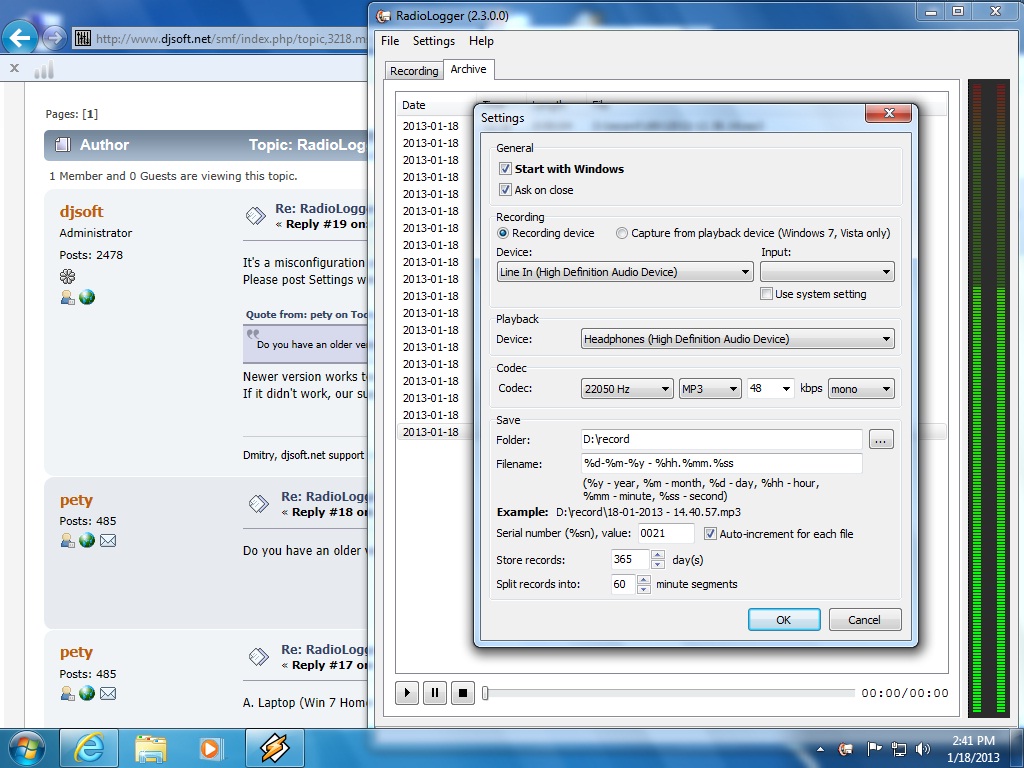The image size is (1024, 768).
Task: Open the Help menu
Action: coord(481,40)
